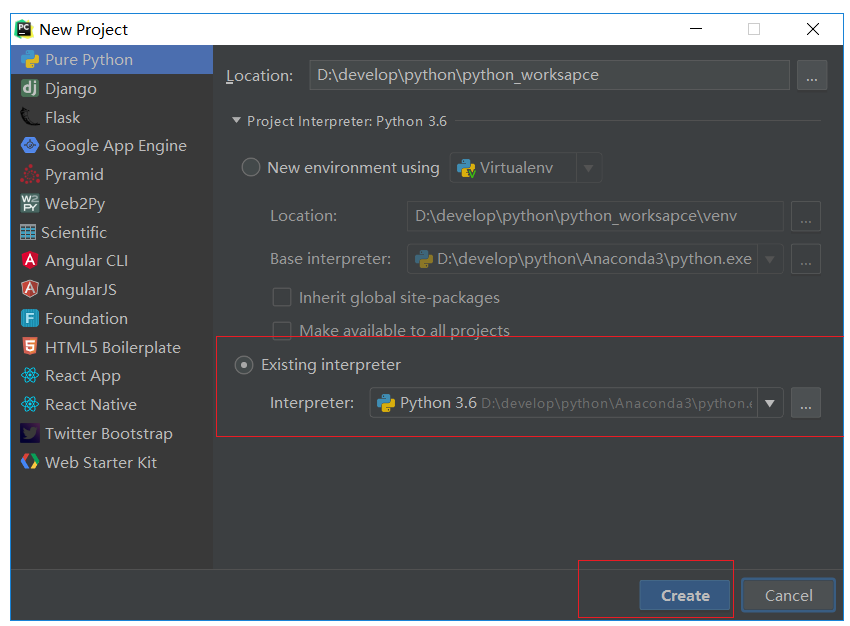Click python icon in Base interpreter field

[x=424, y=259]
